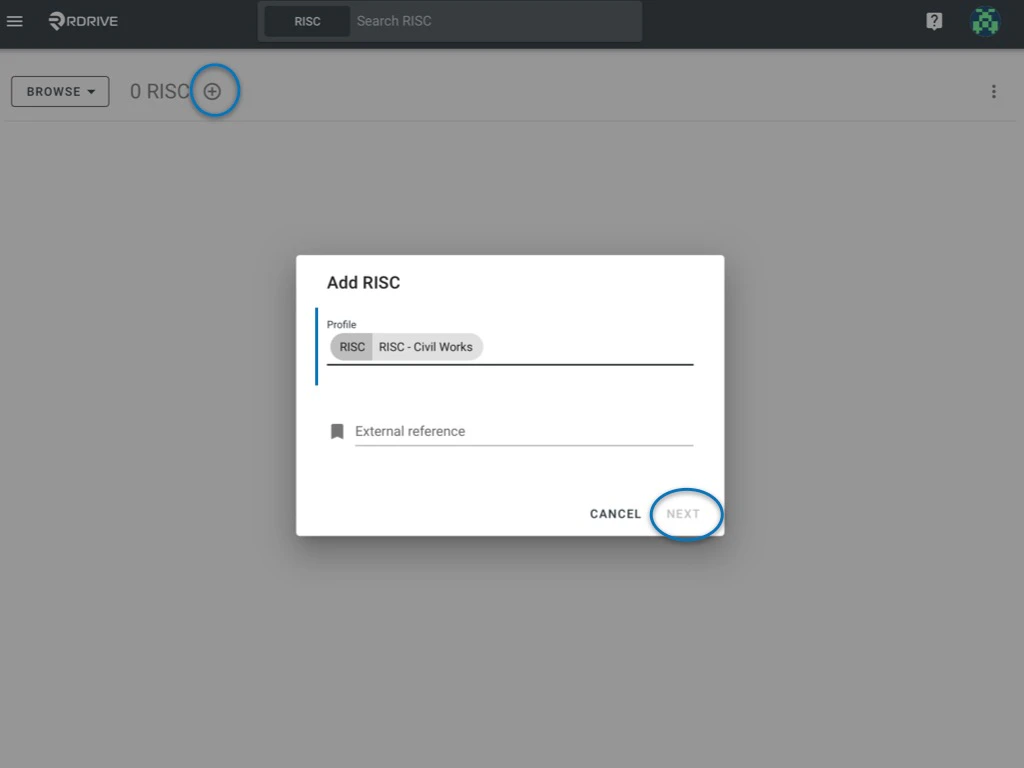Viewport: 1024px width, 768px height.
Task: Click the RDrive logo in the top bar
Action: (x=82, y=21)
